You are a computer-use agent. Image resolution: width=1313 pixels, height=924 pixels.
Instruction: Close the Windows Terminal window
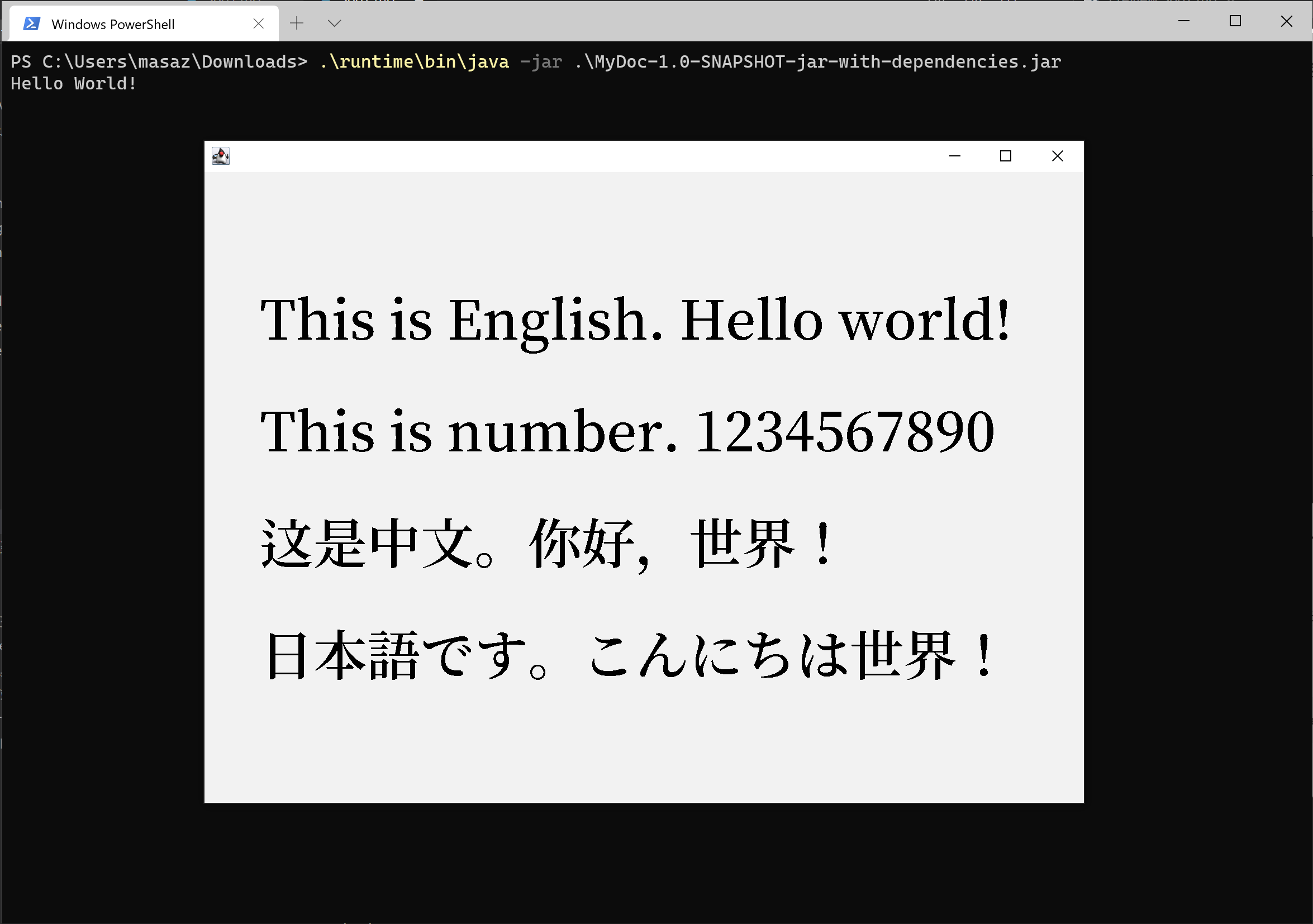coord(1286,21)
